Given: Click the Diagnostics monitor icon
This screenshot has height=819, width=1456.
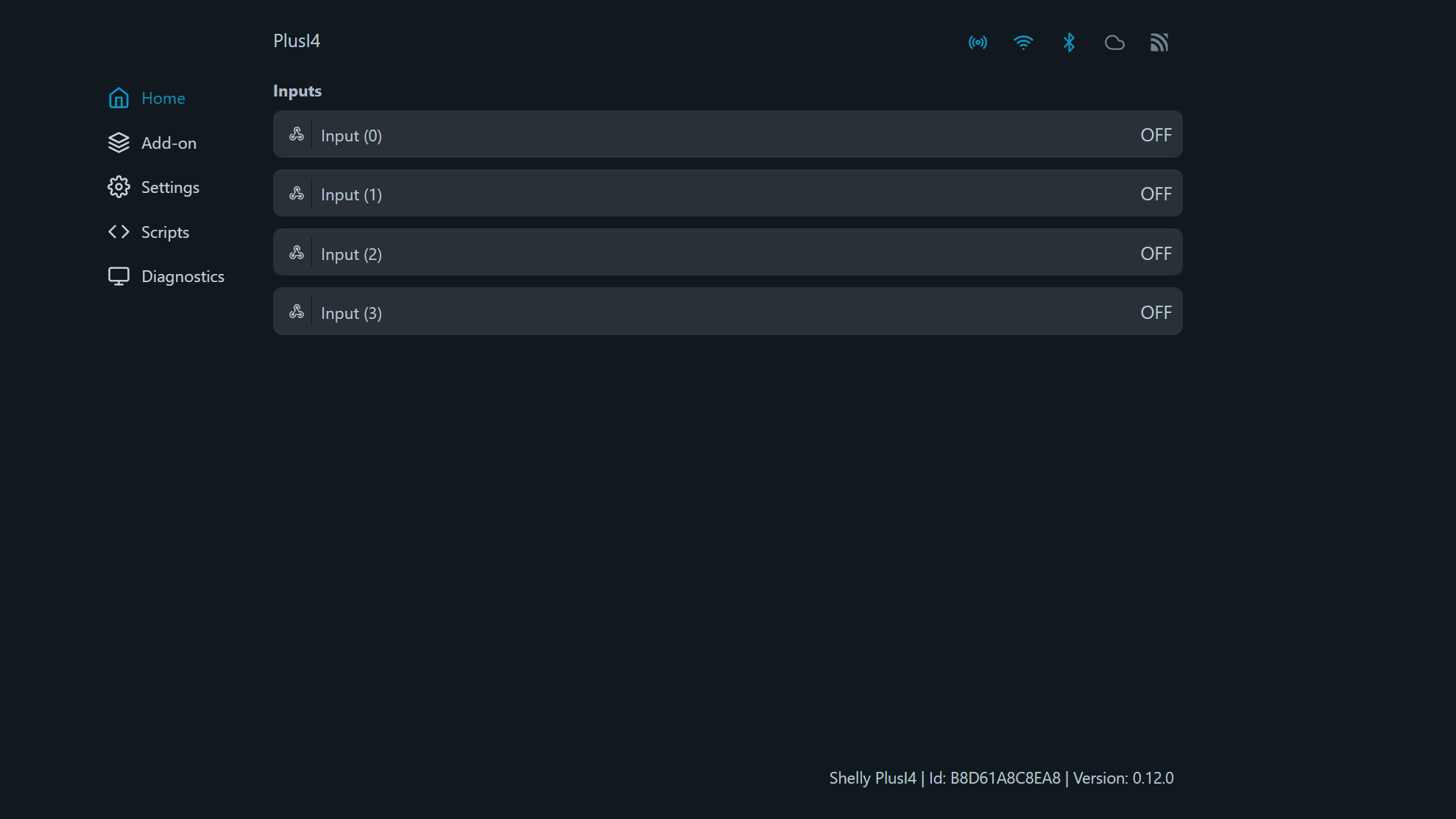Looking at the screenshot, I should coord(119,275).
